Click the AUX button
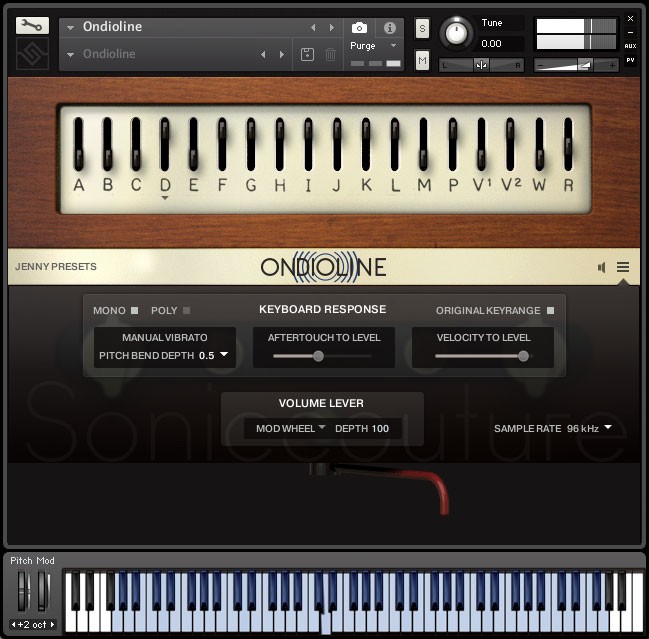Viewport: 649px width, 639px height. pos(630,46)
